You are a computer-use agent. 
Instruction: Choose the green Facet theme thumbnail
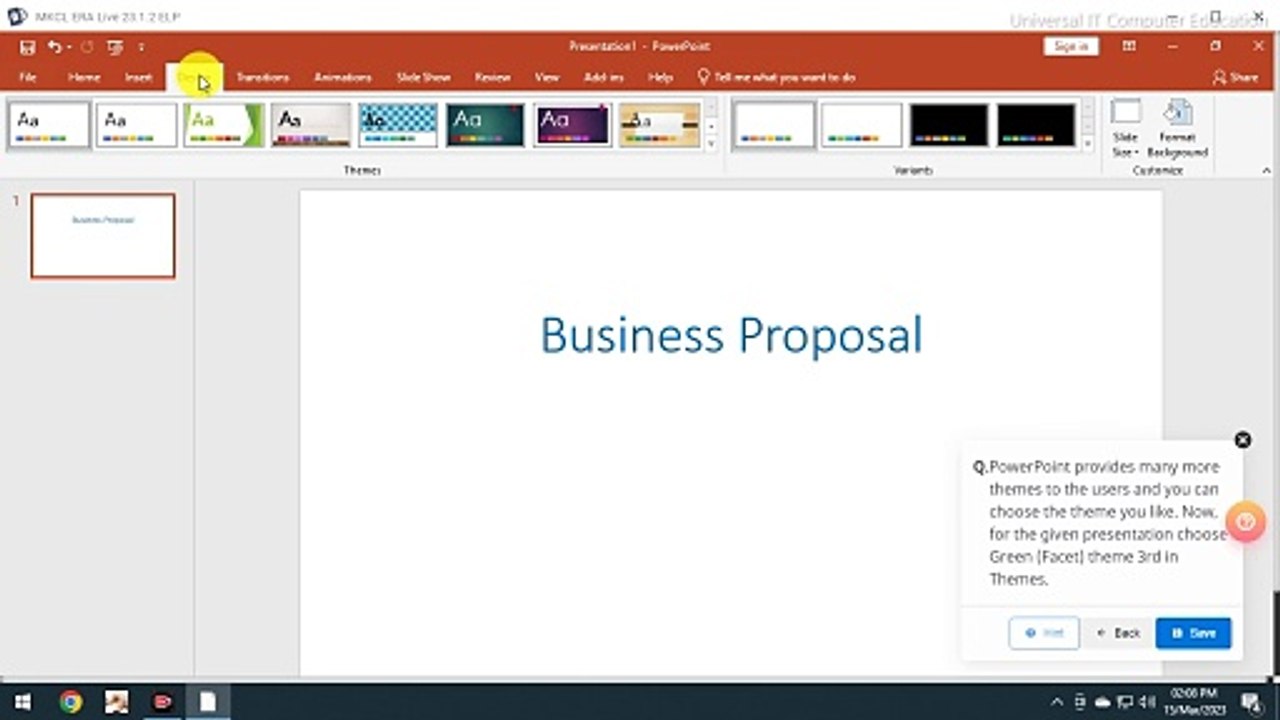(223, 125)
